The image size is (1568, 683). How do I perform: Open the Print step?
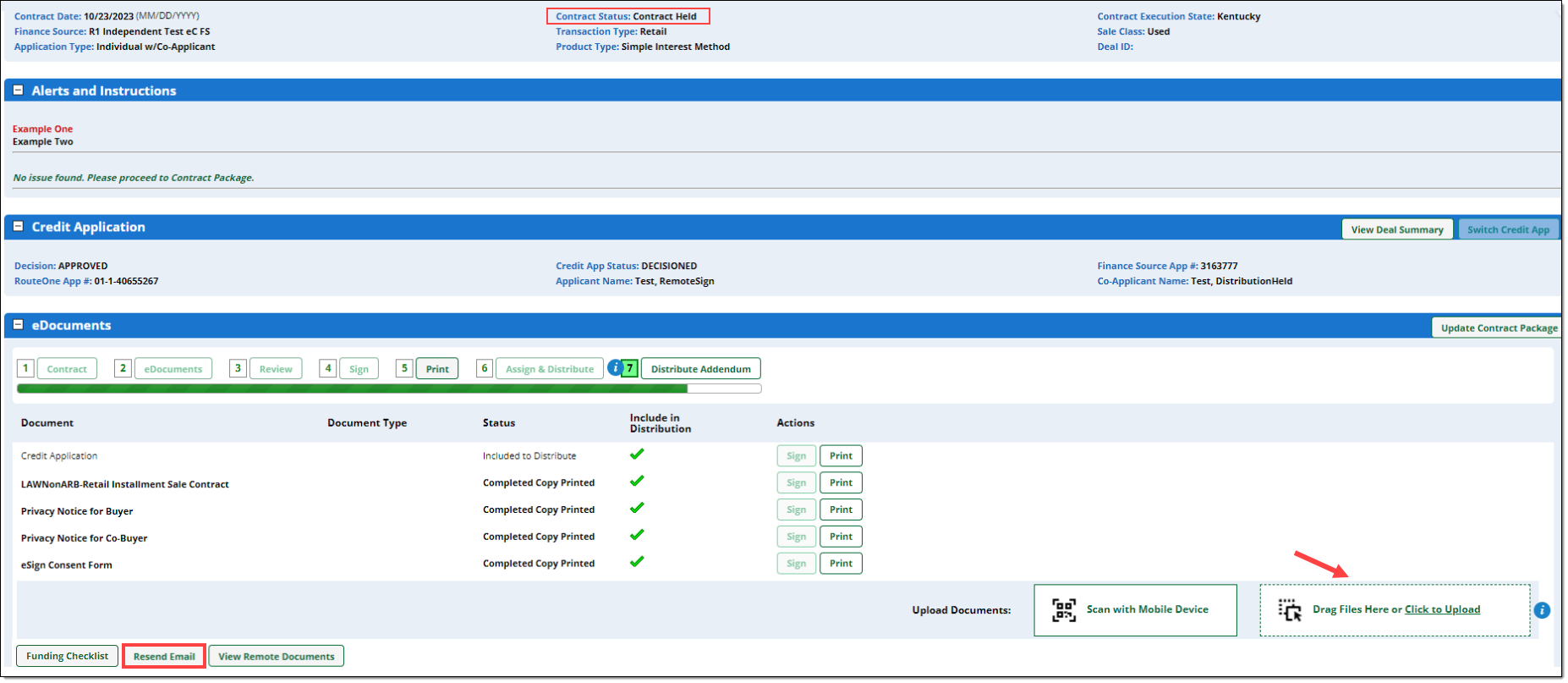click(x=437, y=369)
